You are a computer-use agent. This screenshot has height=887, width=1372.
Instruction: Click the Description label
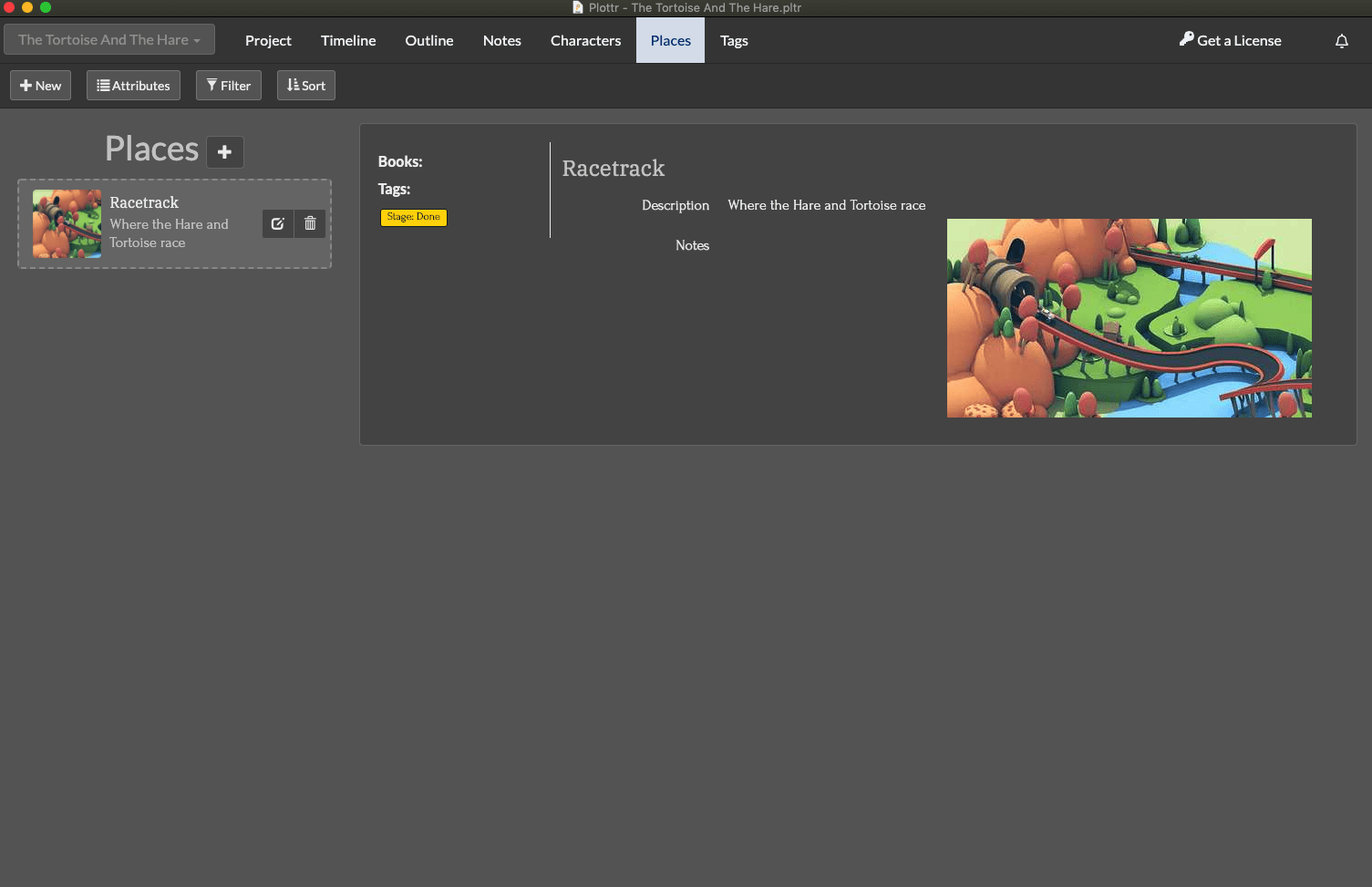tap(676, 205)
